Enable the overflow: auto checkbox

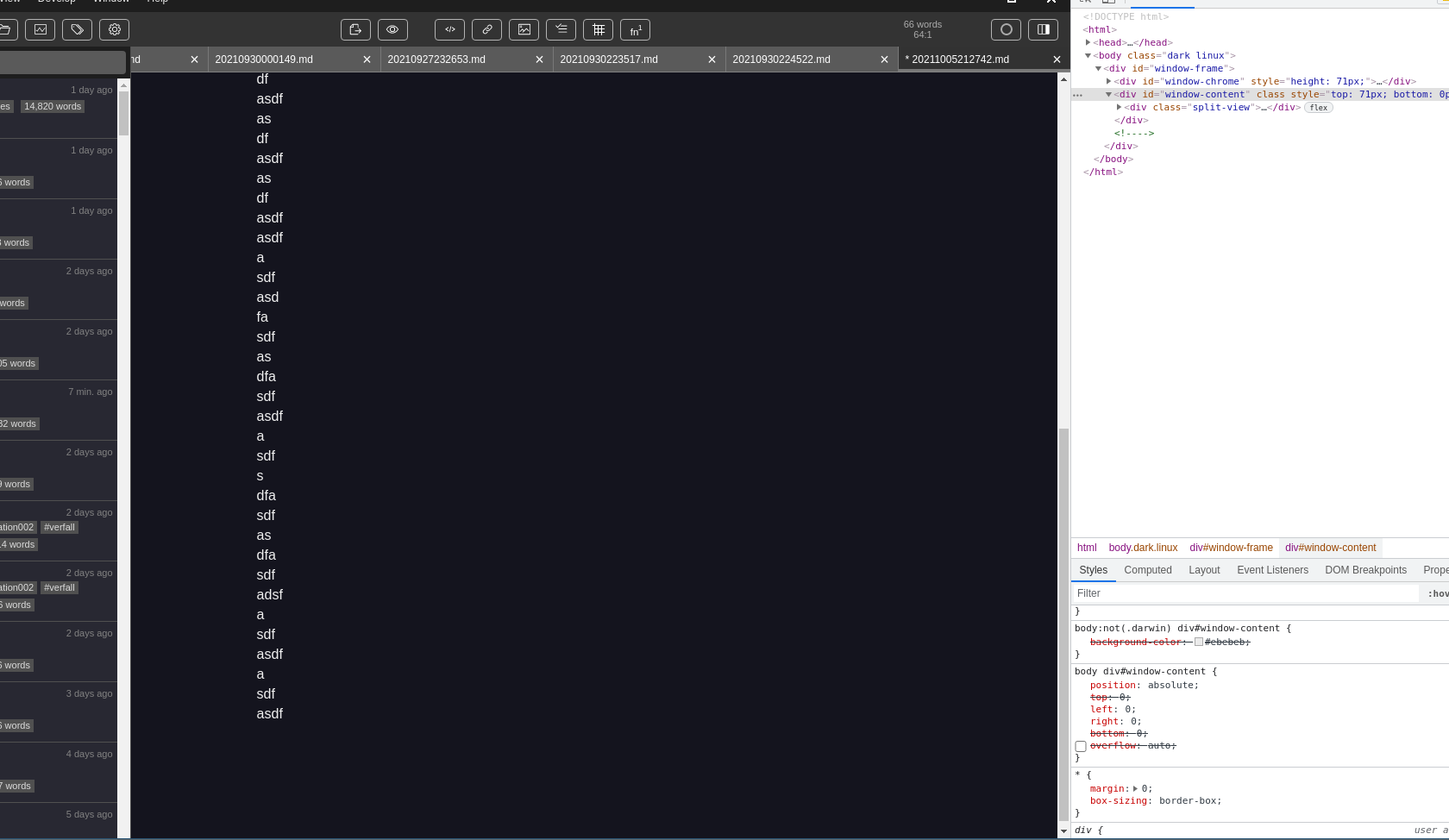click(1081, 746)
